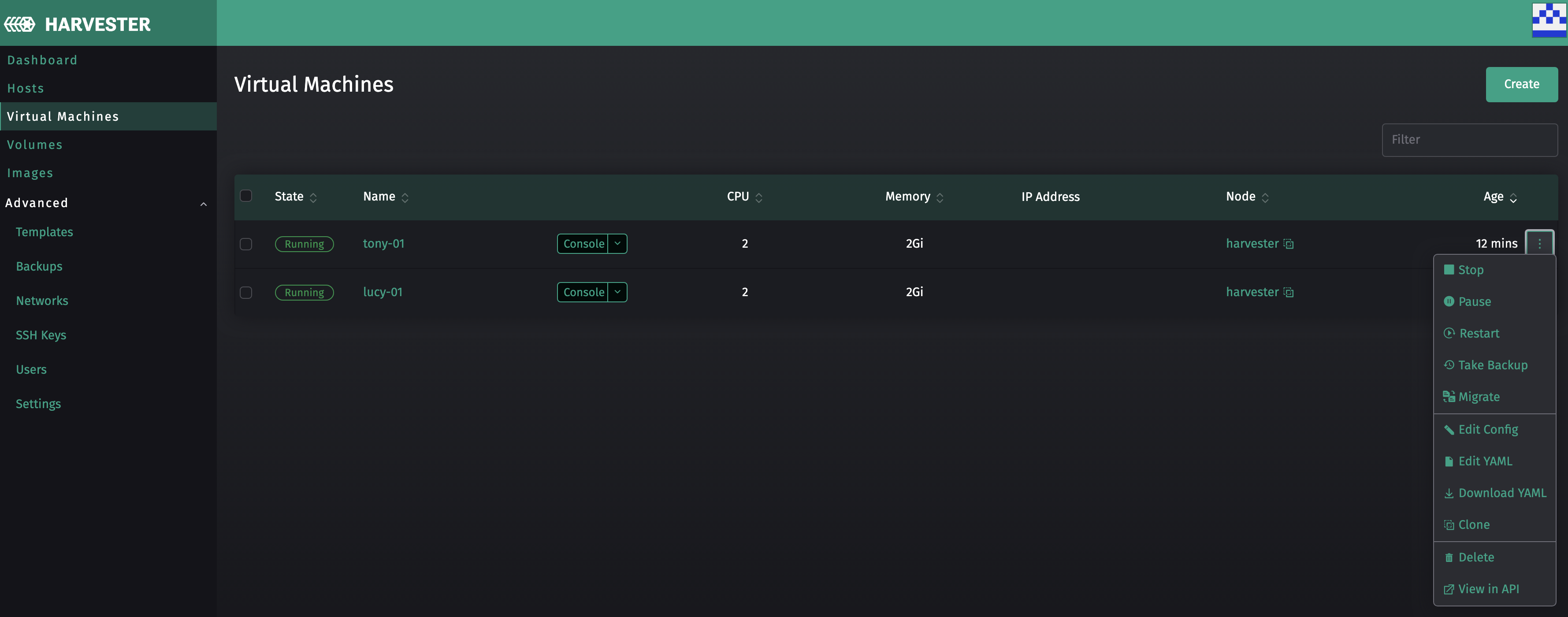Open the tony-01 virtual machine link

383,243
